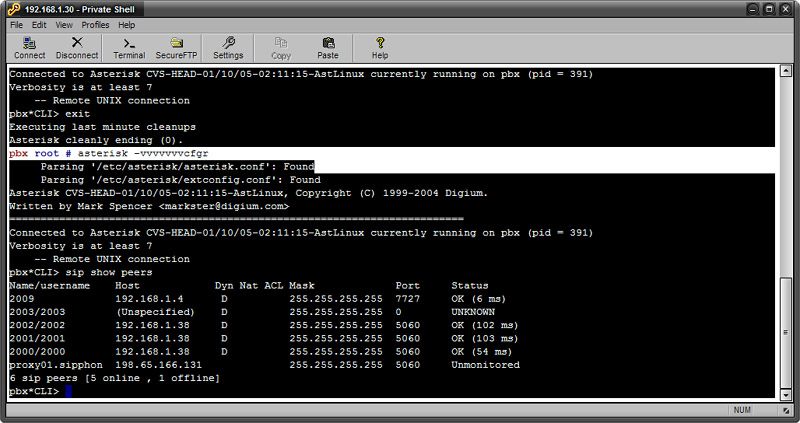The image size is (800, 423).
Task: Click the 'sip show peers' command text
Action: (109, 272)
